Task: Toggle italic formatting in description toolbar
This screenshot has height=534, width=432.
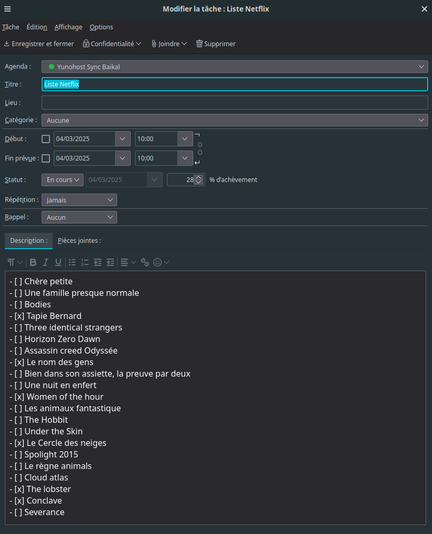Action: coord(45,262)
